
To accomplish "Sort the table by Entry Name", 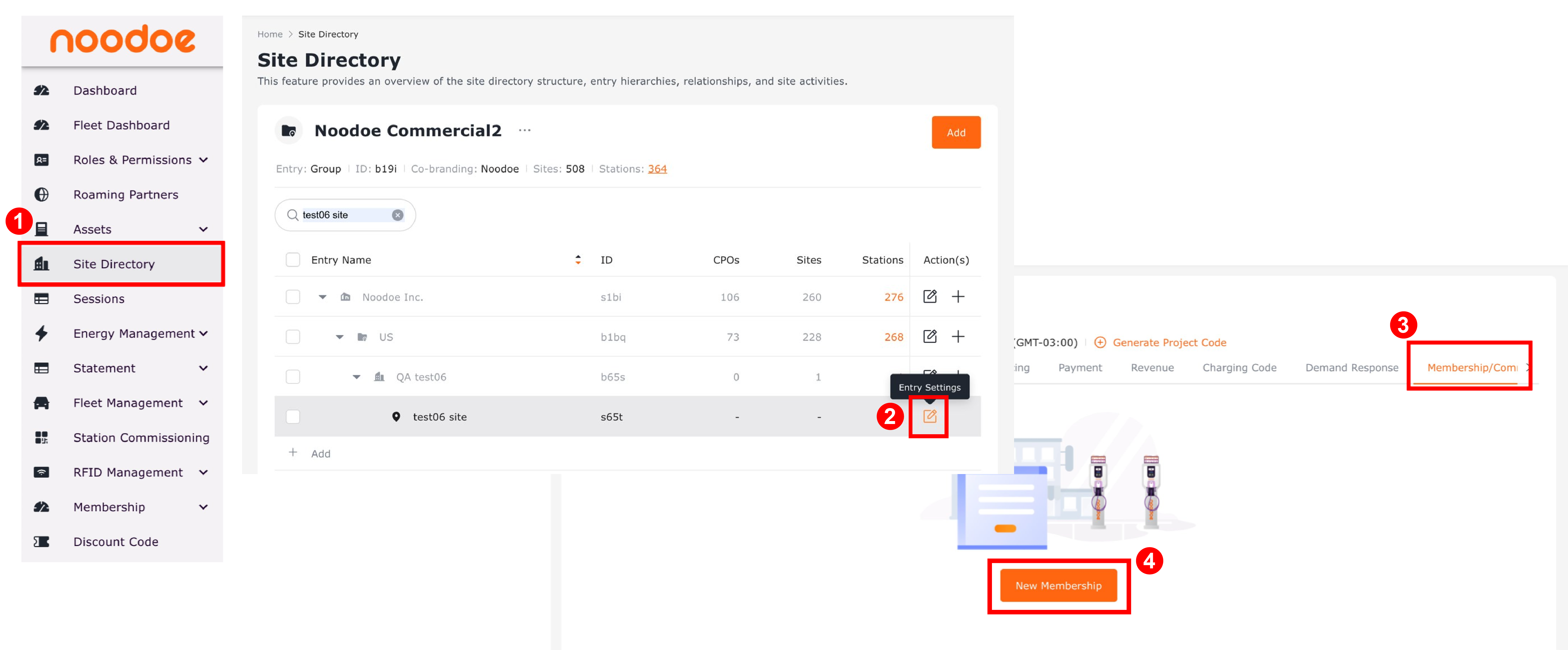I will (578, 260).
